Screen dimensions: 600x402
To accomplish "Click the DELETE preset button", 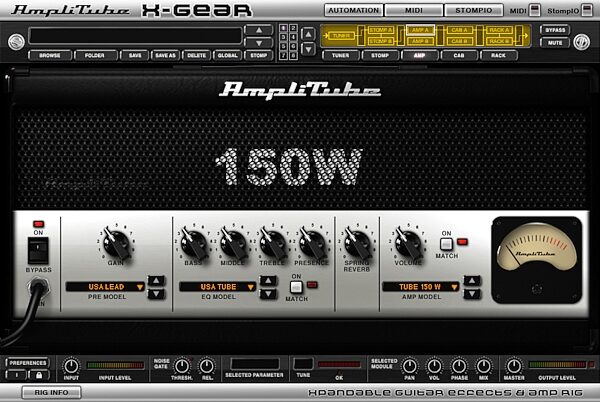I will pos(197,55).
